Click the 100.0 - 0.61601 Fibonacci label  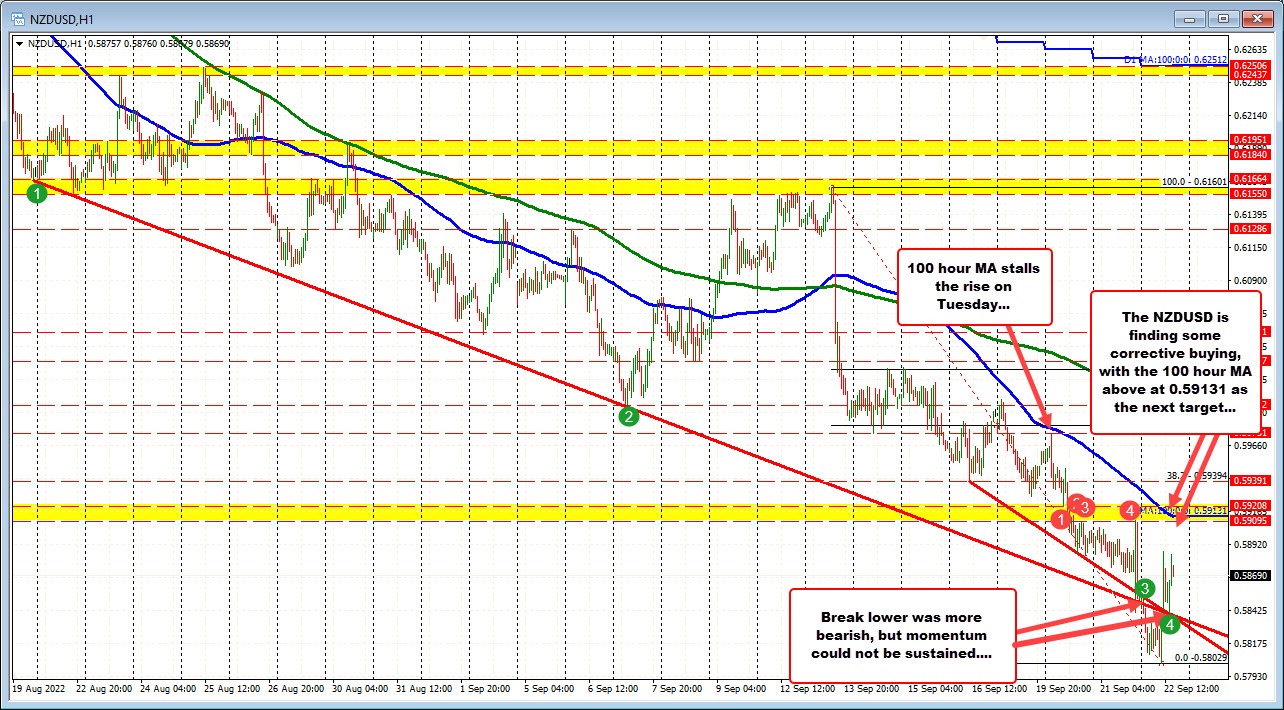coord(1193,182)
